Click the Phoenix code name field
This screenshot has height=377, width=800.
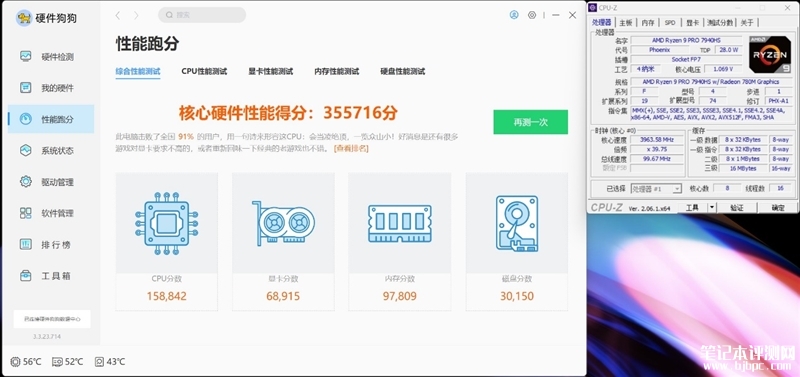660,50
